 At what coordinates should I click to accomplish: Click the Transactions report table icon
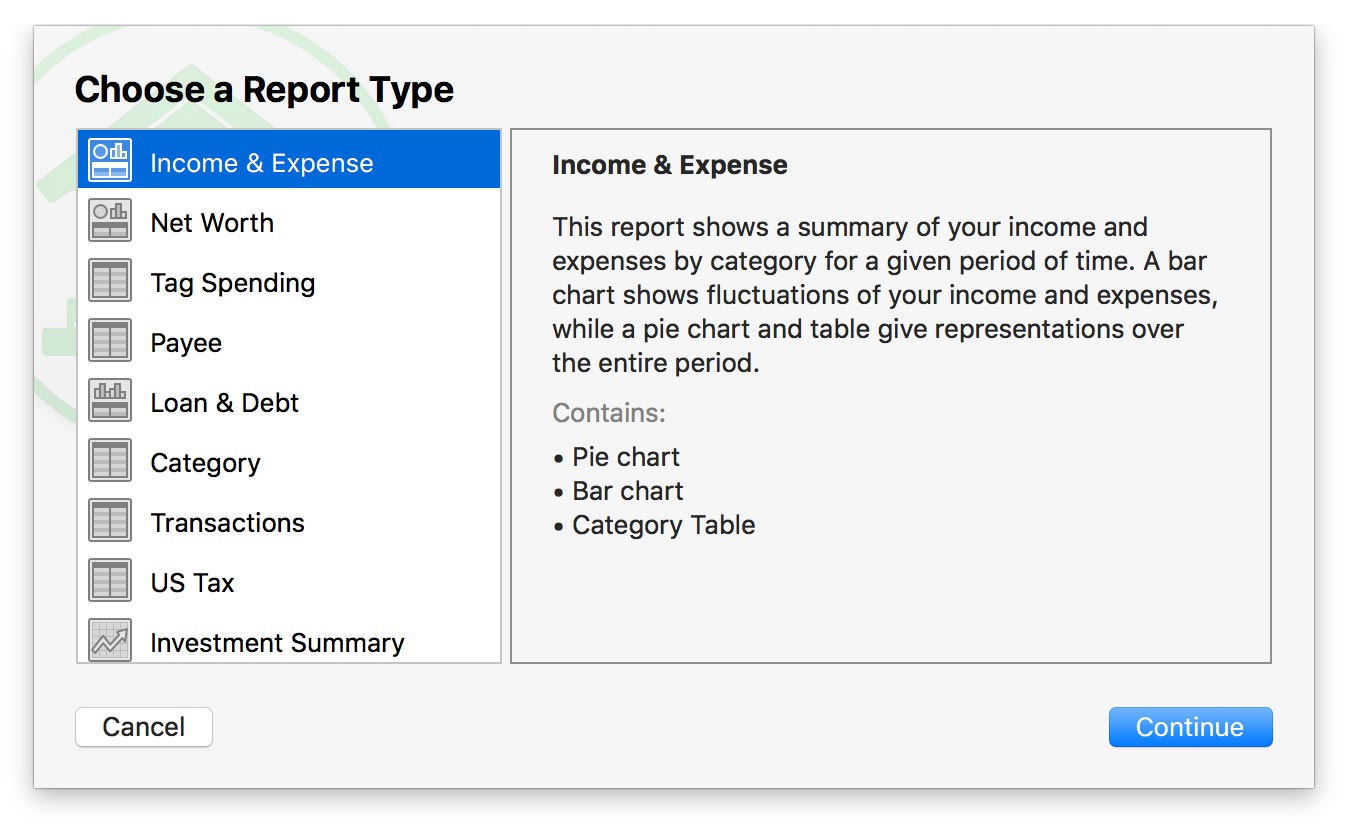click(110, 521)
